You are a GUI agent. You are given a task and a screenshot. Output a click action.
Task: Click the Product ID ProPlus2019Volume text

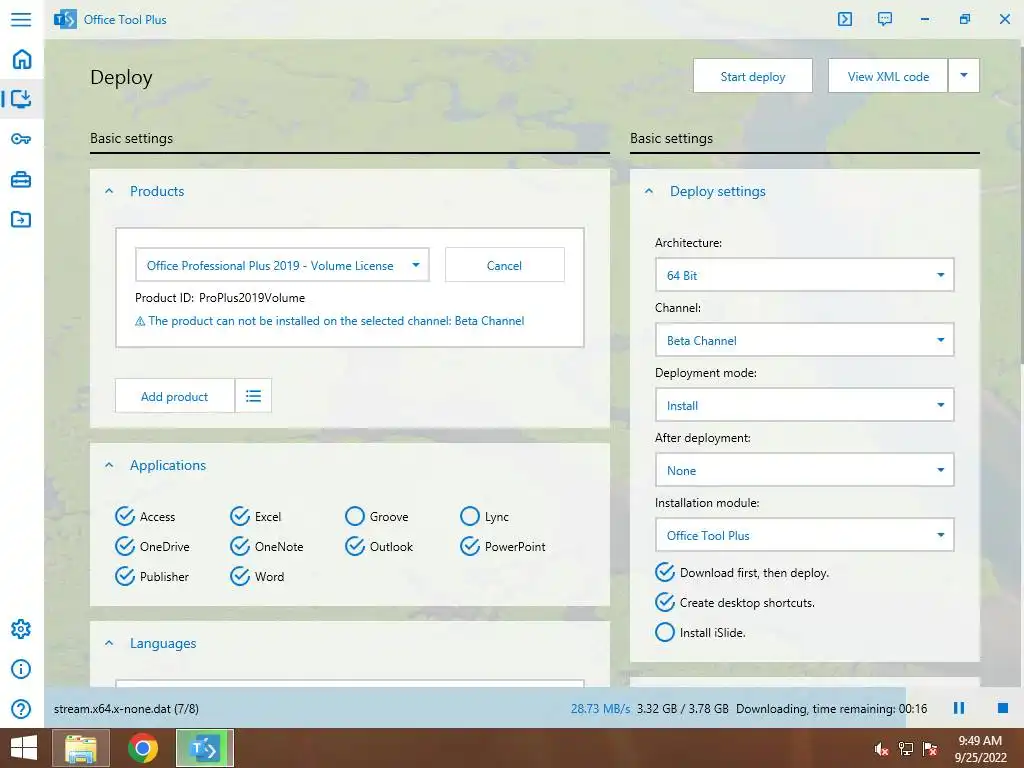pos(220,298)
